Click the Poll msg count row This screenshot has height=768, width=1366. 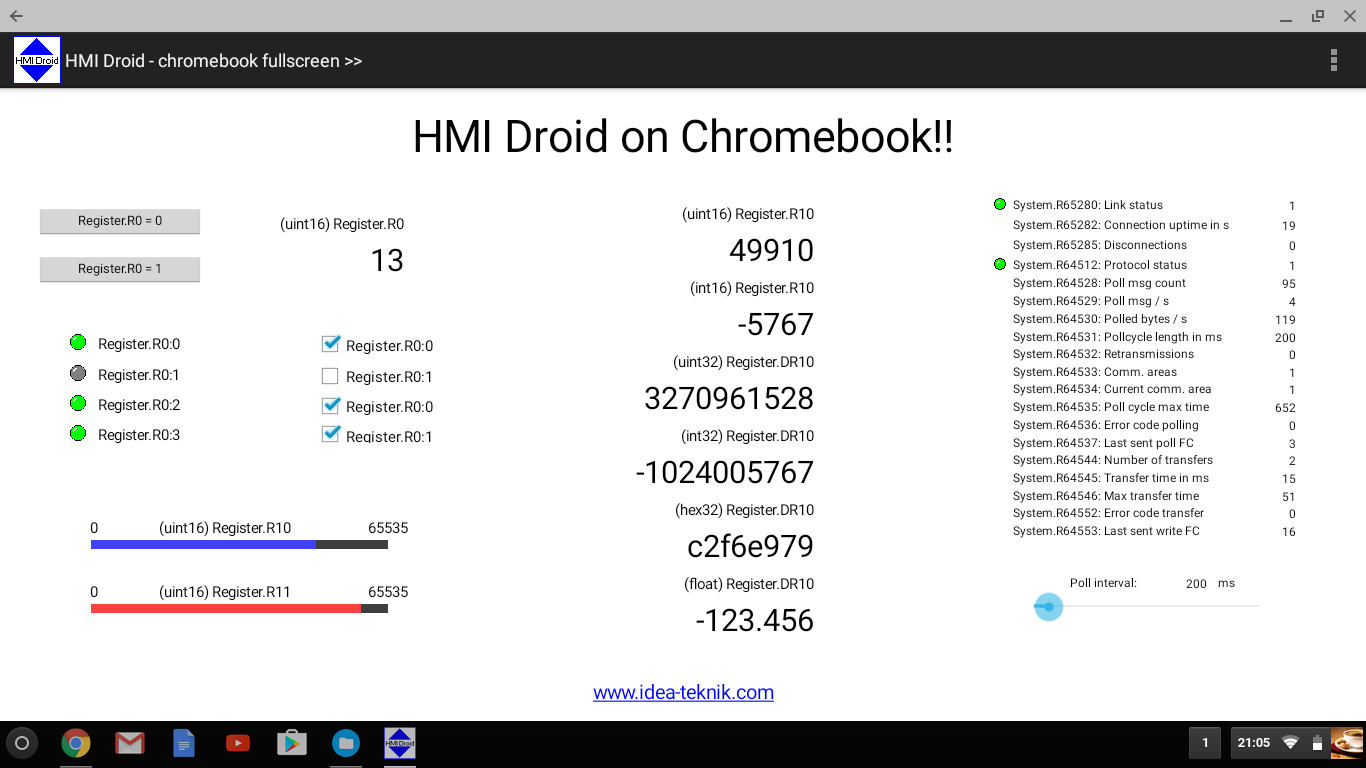(x=1154, y=283)
